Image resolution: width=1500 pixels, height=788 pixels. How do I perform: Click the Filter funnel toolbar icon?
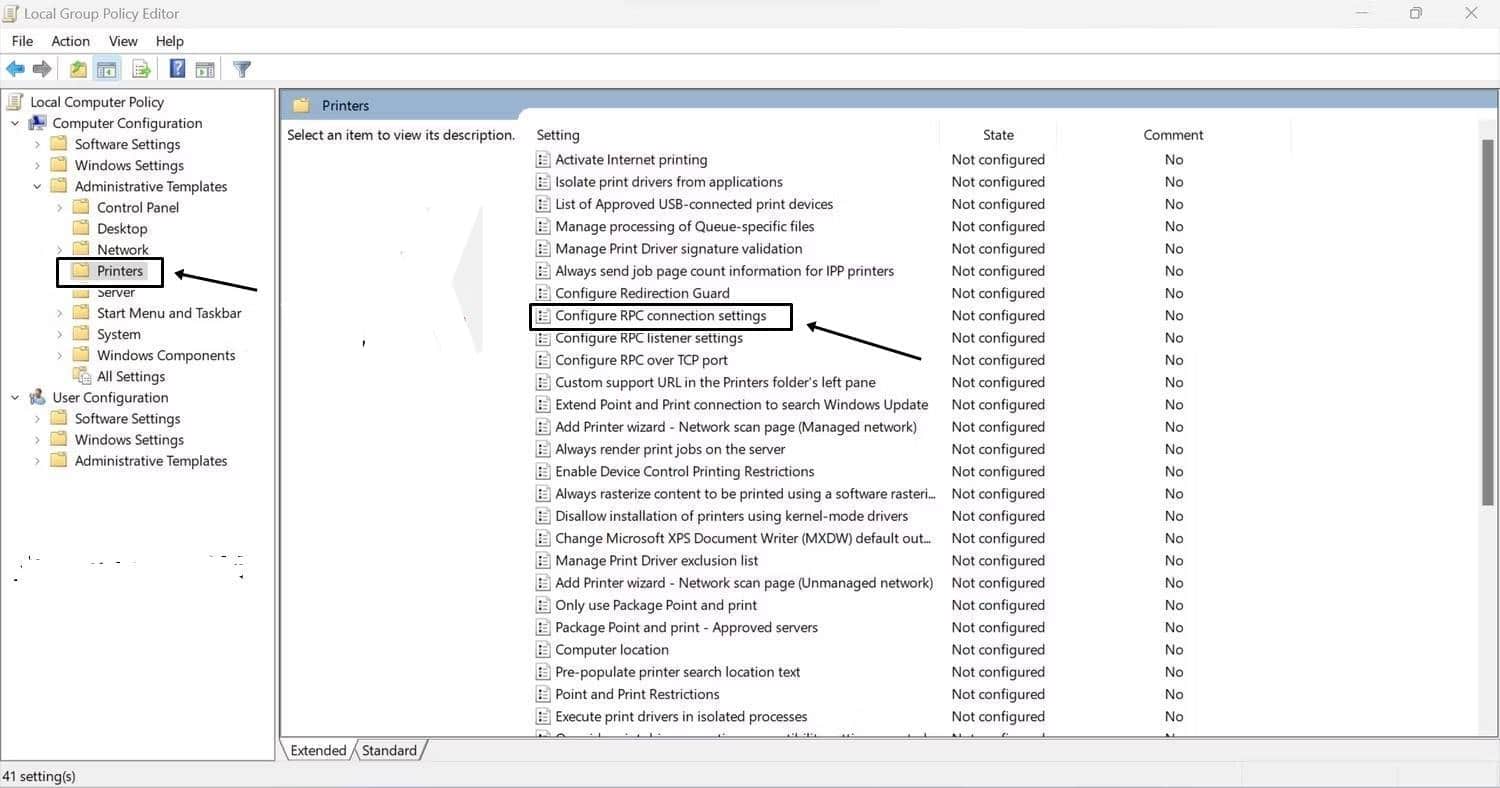coord(241,69)
